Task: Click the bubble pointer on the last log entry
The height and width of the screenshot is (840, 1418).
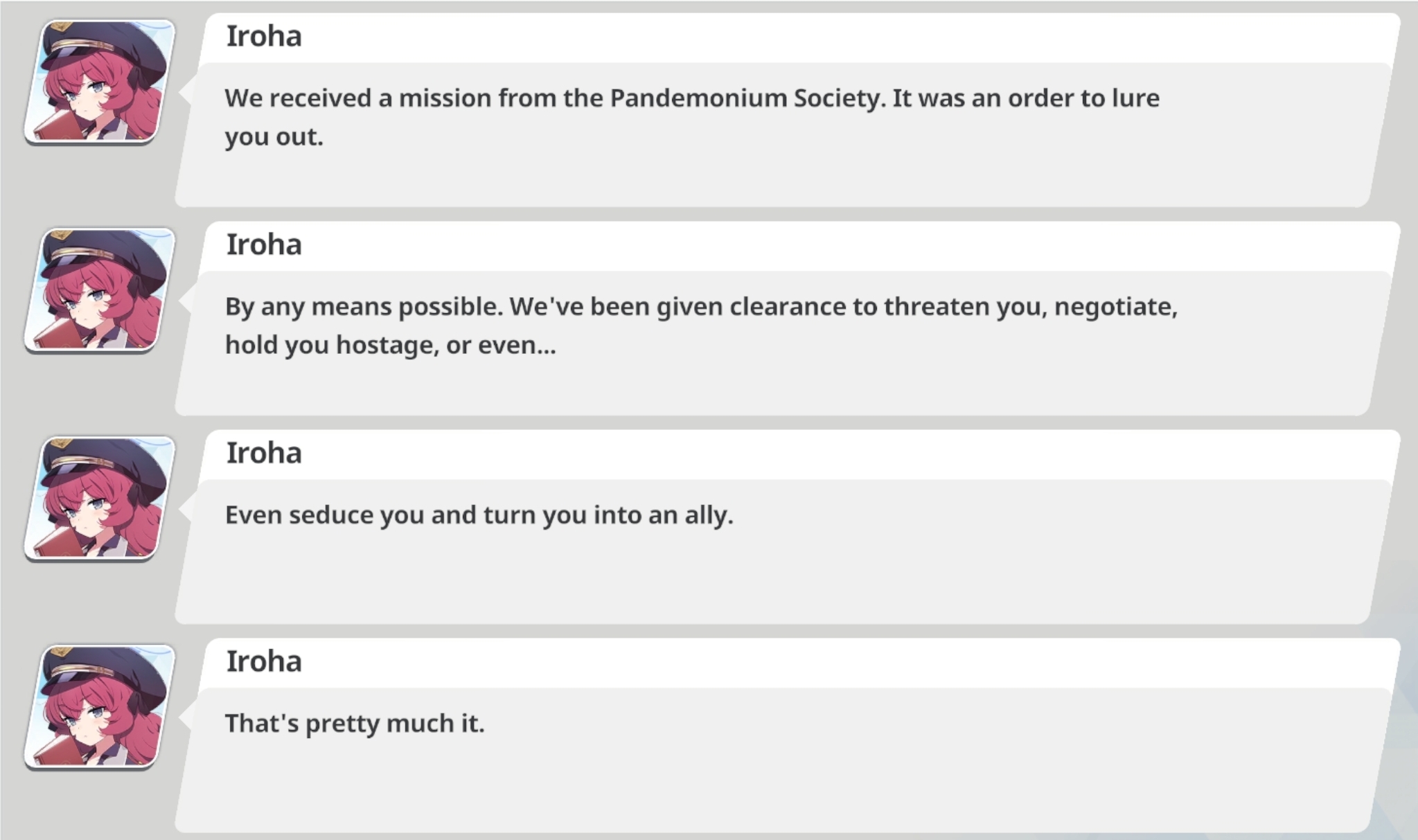Action: [186, 717]
